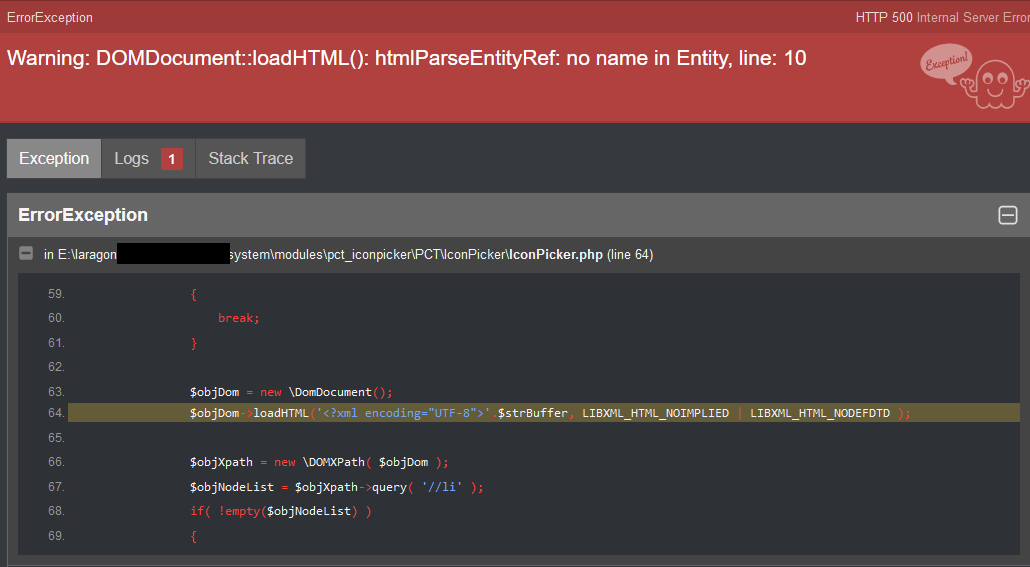Image resolution: width=1030 pixels, height=567 pixels.
Task: Click the ErrorException section heading
Action: click(83, 215)
